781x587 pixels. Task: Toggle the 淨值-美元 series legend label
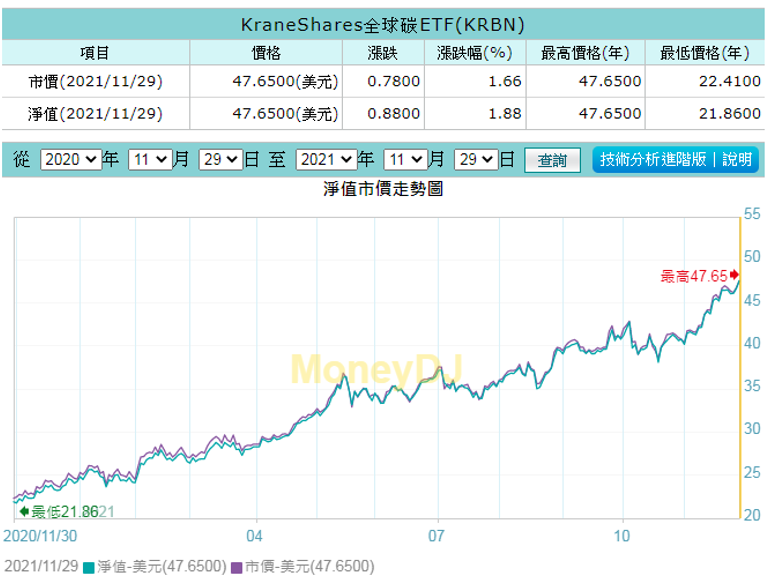click(x=160, y=567)
